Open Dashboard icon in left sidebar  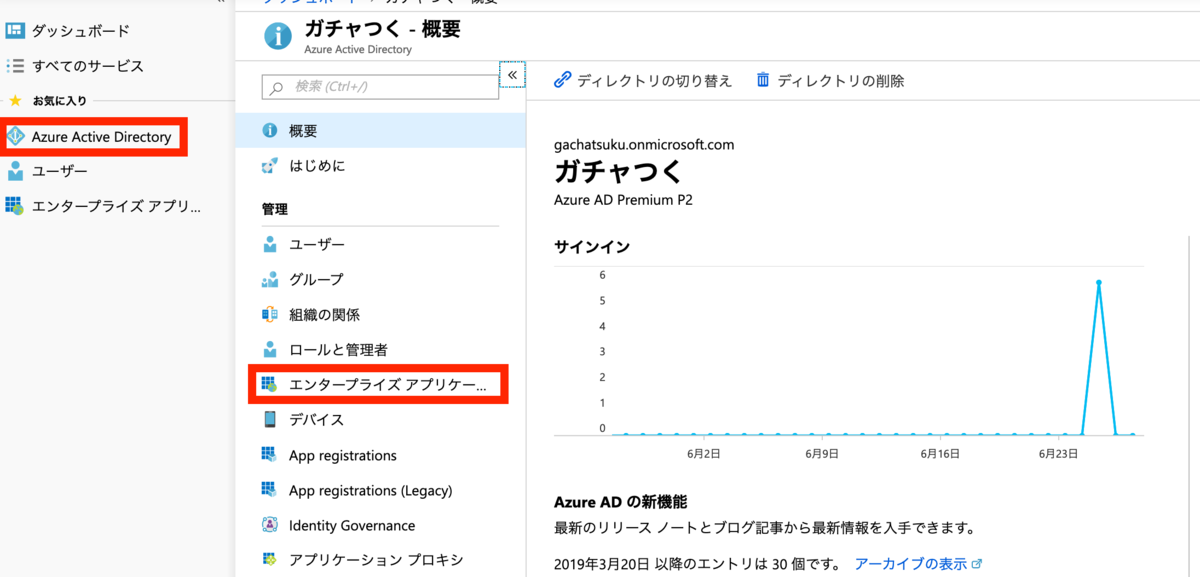coord(15,31)
